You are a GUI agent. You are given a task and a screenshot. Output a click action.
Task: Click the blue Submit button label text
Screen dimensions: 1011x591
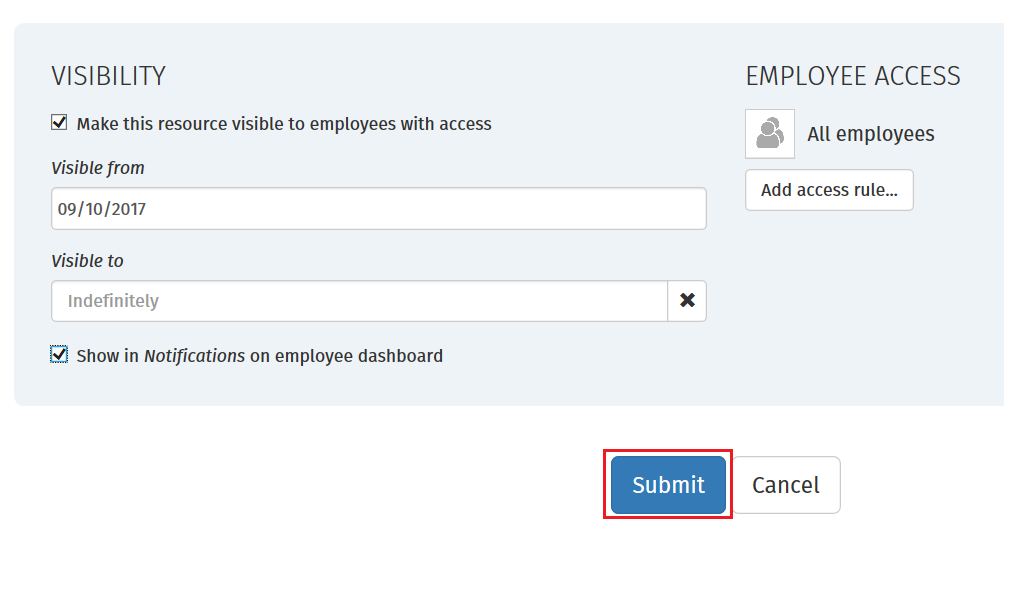coord(669,485)
